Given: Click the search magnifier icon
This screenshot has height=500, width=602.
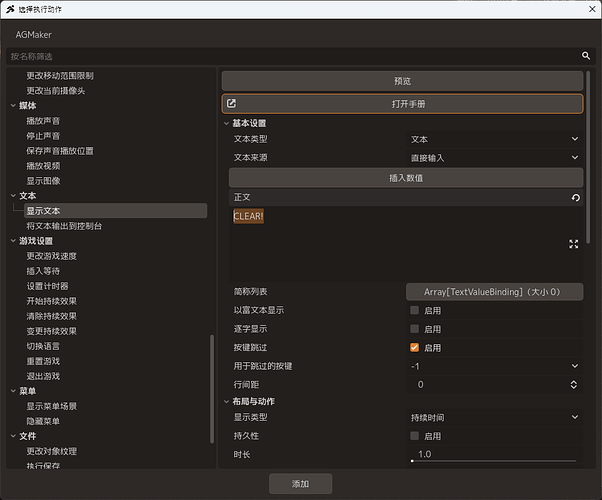Looking at the screenshot, I should point(585,56).
